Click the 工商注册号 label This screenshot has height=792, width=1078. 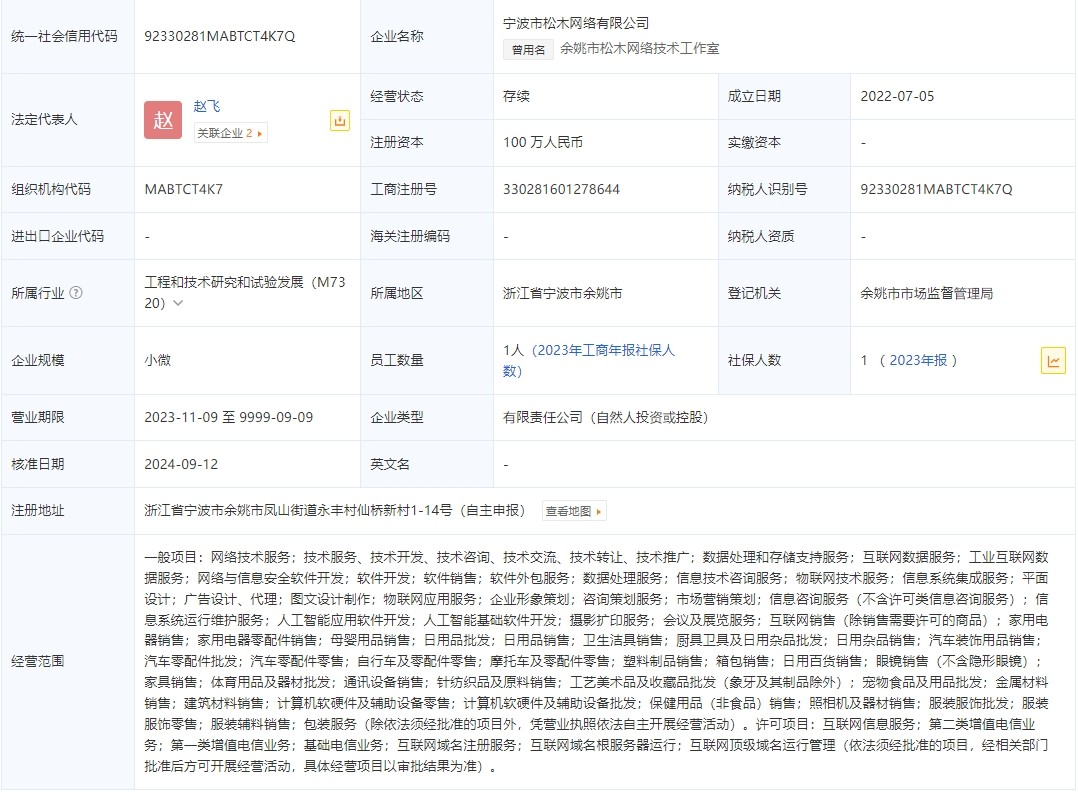point(404,189)
